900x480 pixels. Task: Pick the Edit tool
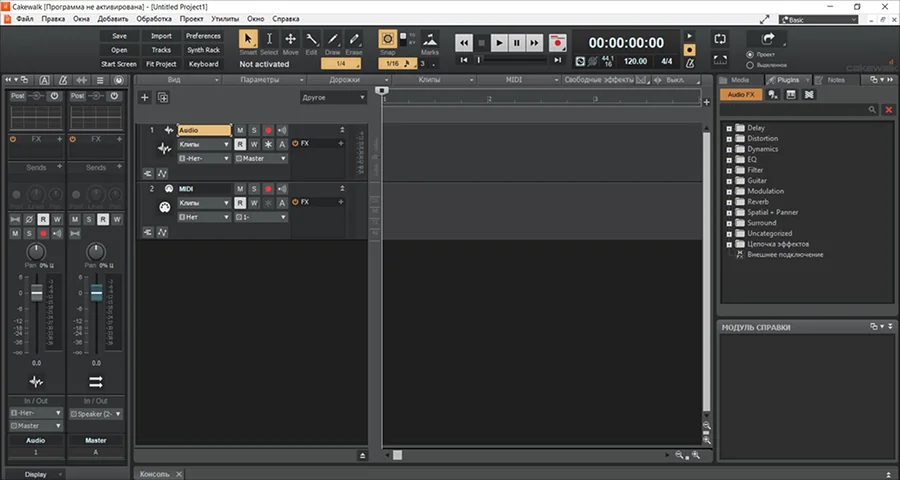[311, 39]
